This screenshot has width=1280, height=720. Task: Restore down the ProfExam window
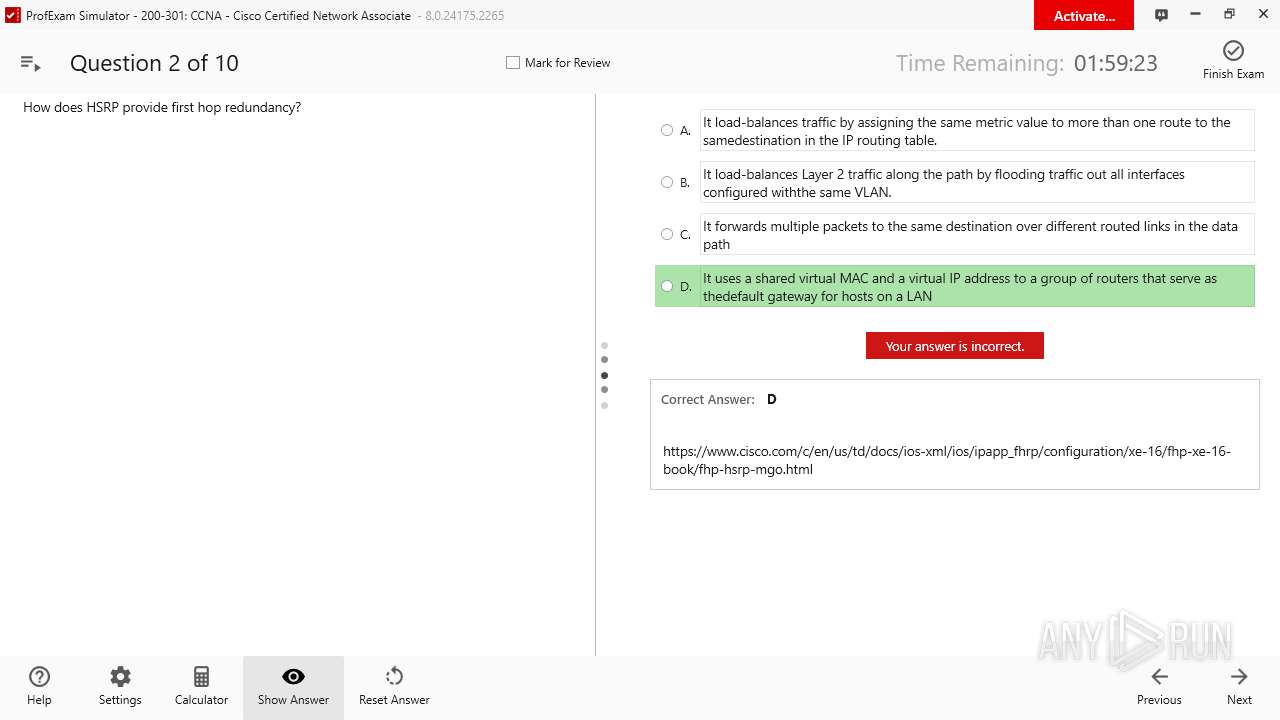(x=1229, y=15)
